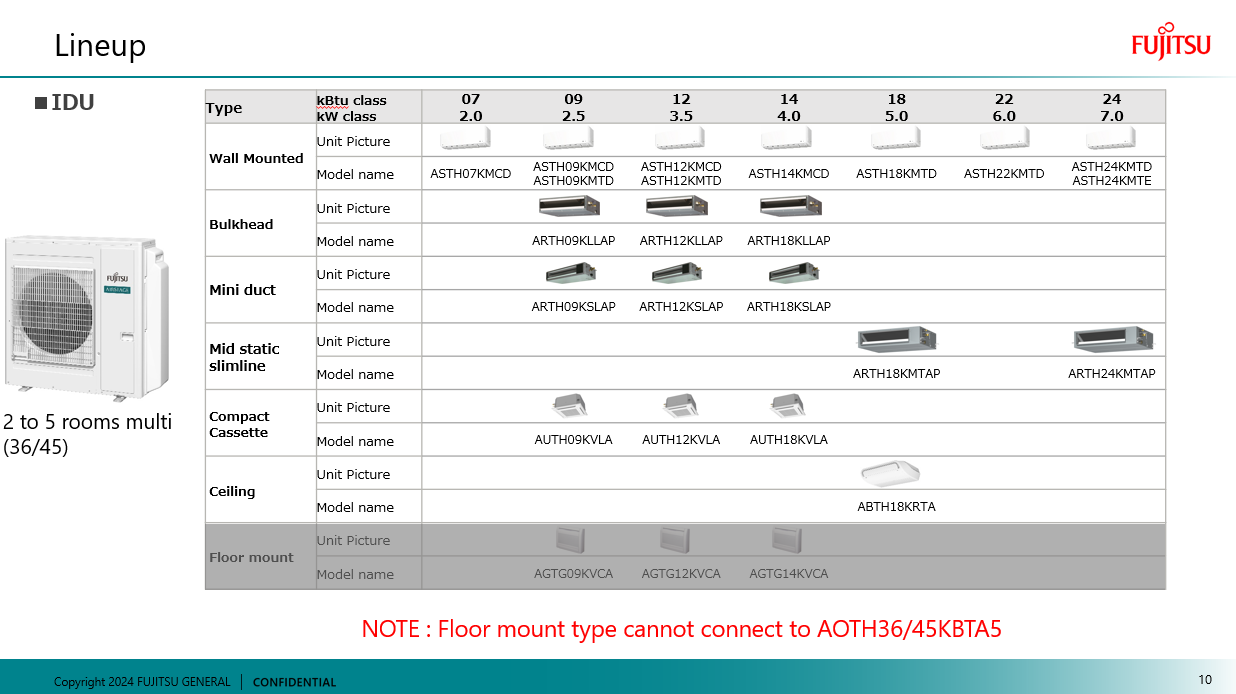Image resolution: width=1236 pixels, height=694 pixels.
Task: Select cassette picture above AUTH09KVLA
Action: [570, 405]
